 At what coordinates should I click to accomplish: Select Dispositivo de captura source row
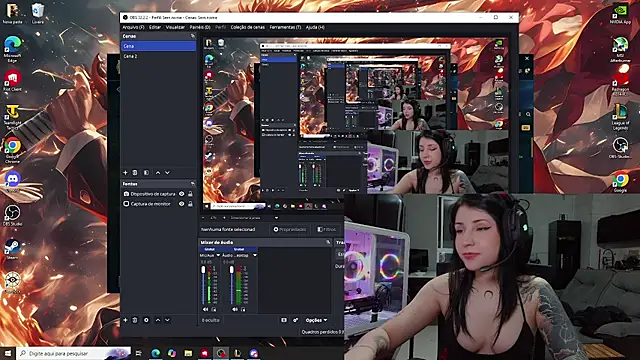pos(158,194)
